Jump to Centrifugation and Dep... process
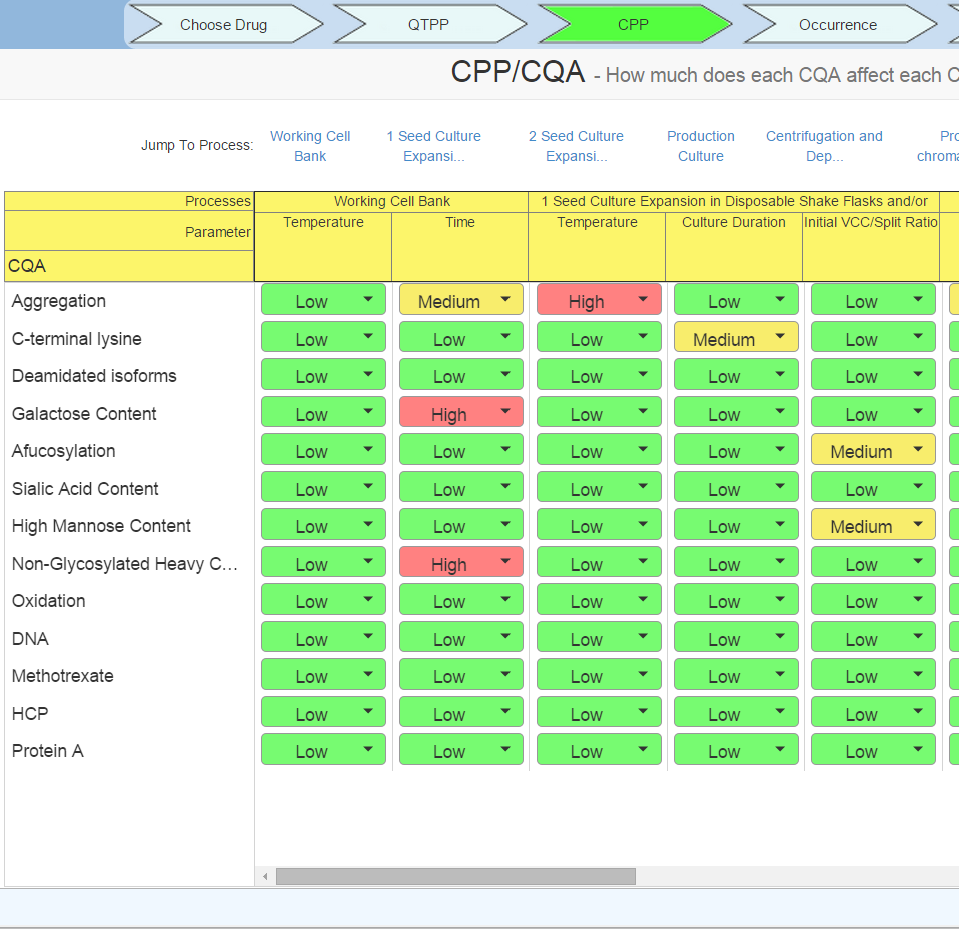 [824, 146]
